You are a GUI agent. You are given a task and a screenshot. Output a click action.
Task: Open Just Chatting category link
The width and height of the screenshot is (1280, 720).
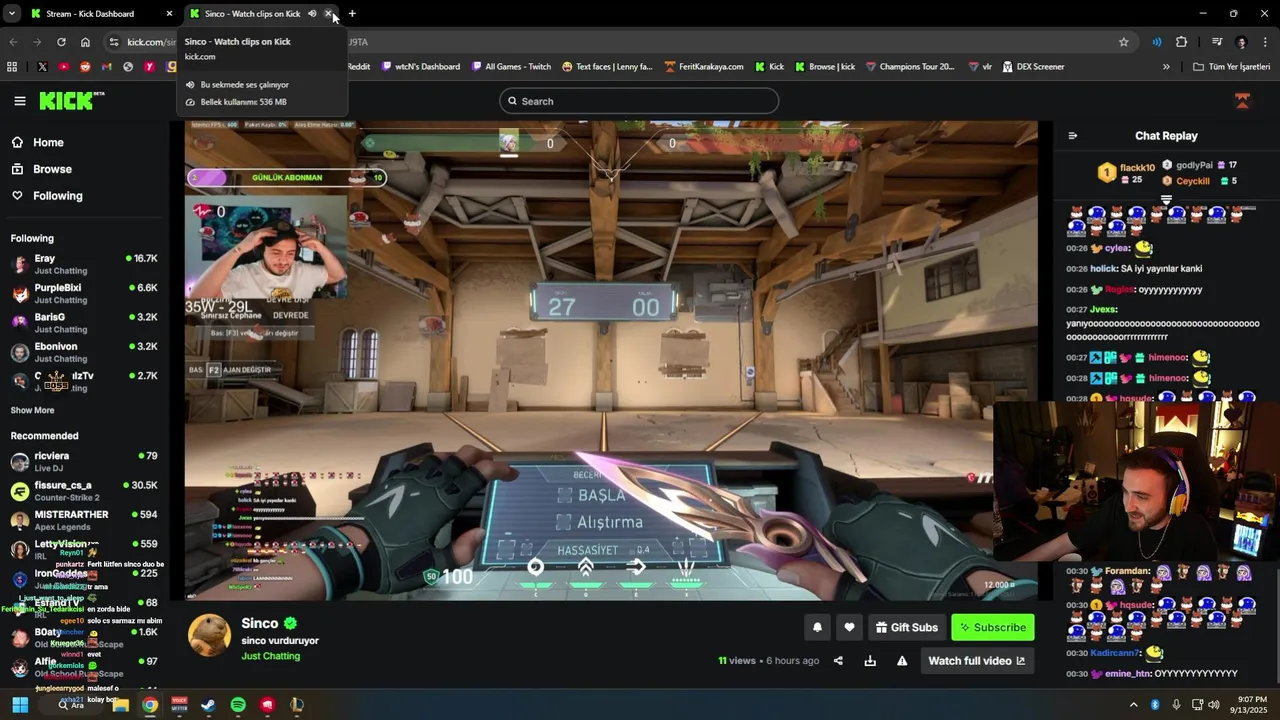click(270, 656)
